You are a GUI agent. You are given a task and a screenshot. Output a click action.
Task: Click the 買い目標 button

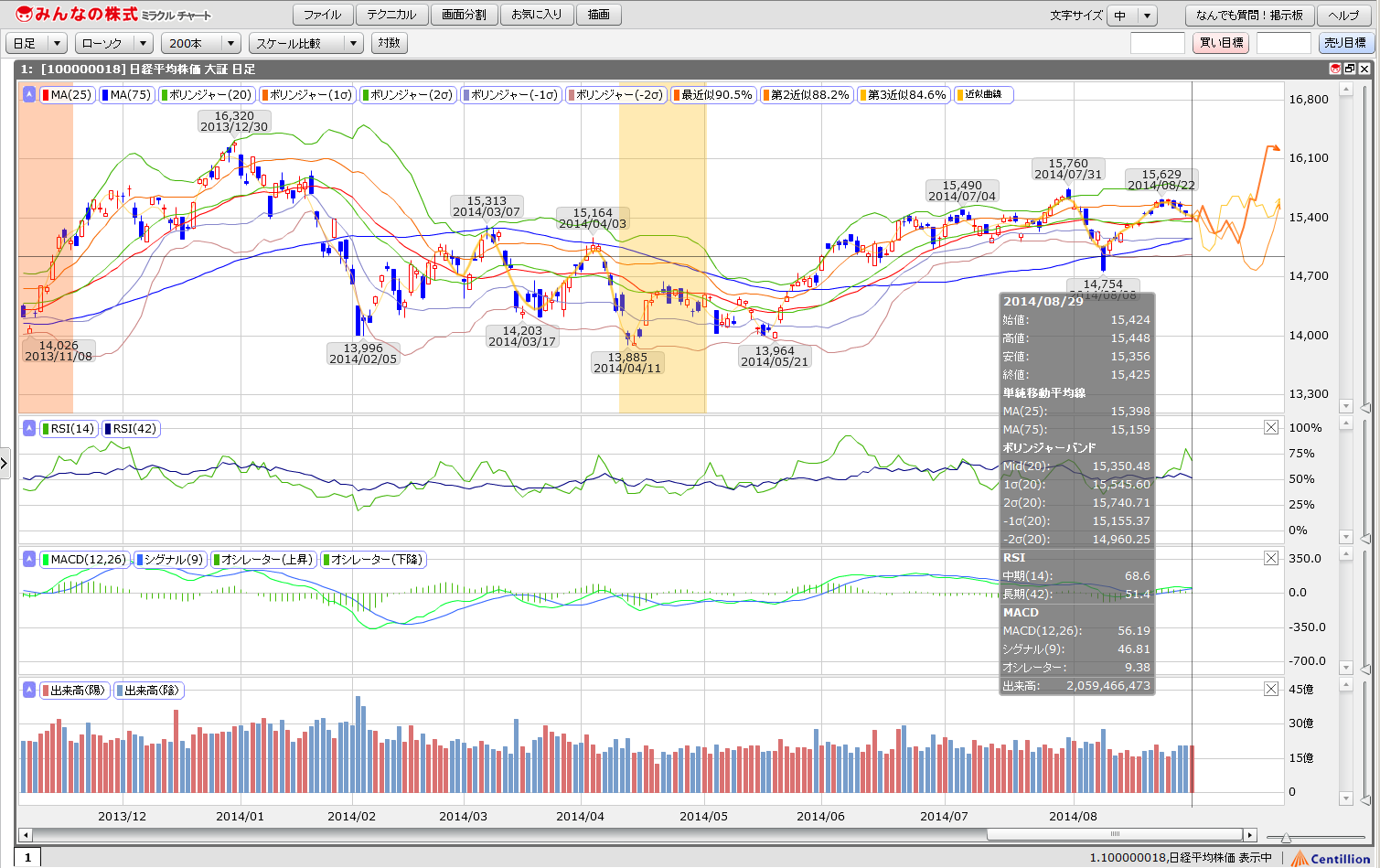click(1221, 43)
